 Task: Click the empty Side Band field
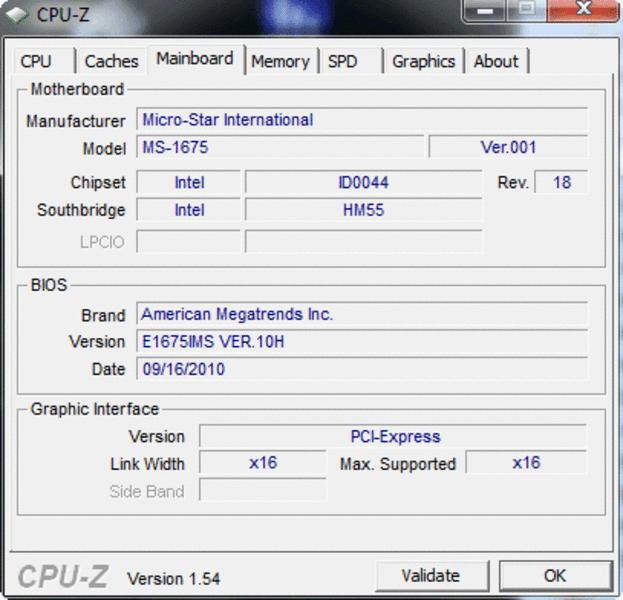(x=263, y=490)
